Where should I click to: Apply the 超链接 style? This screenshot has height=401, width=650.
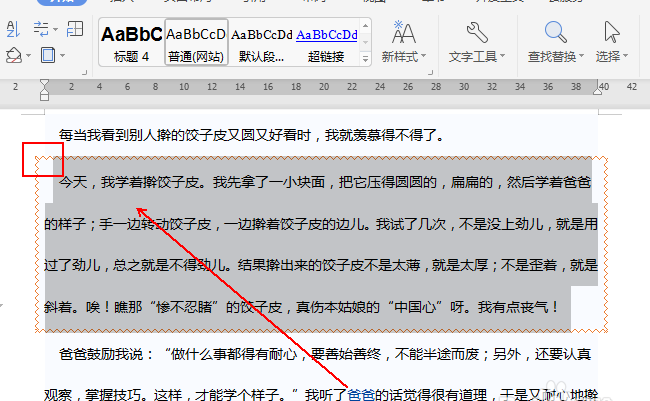click(327, 43)
